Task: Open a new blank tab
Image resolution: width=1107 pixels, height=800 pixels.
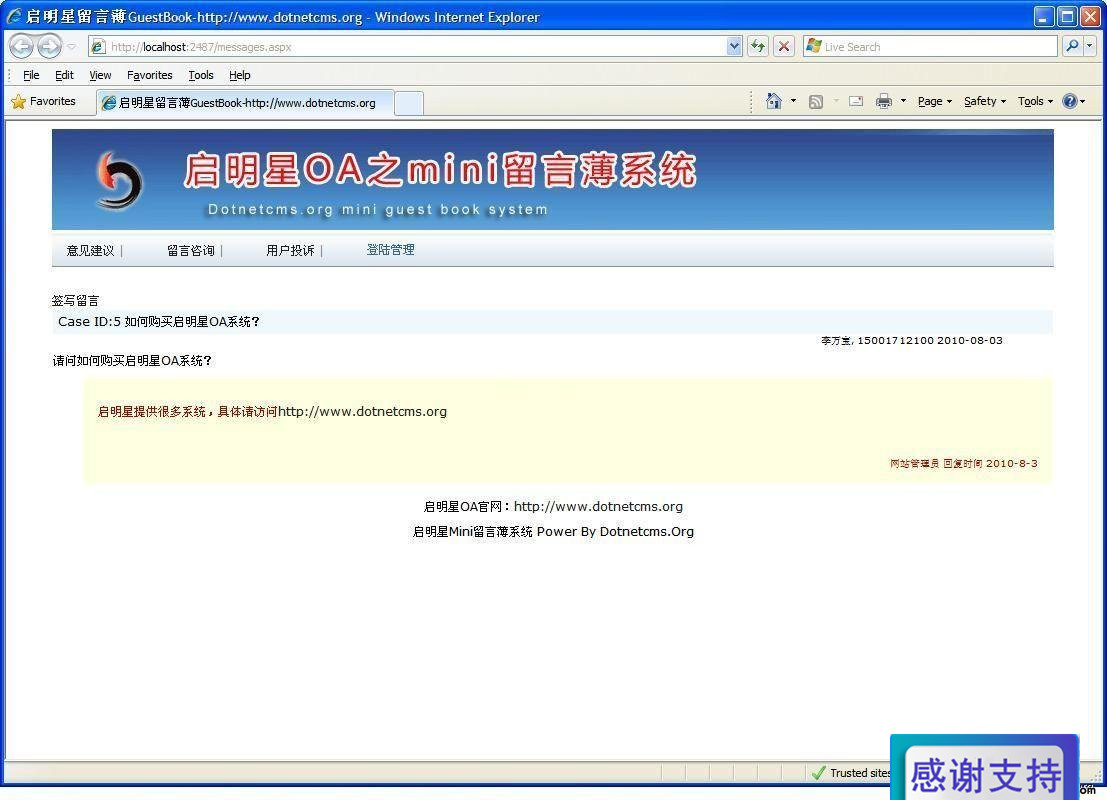Action: 409,103
